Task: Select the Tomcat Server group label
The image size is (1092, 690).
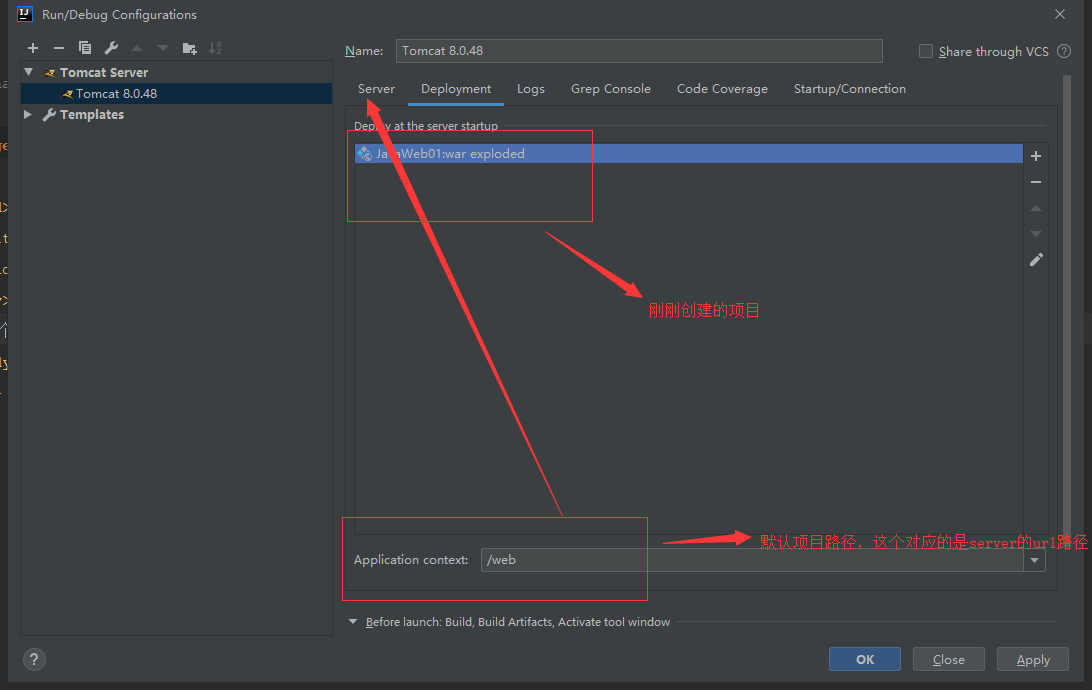Action: [104, 72]
